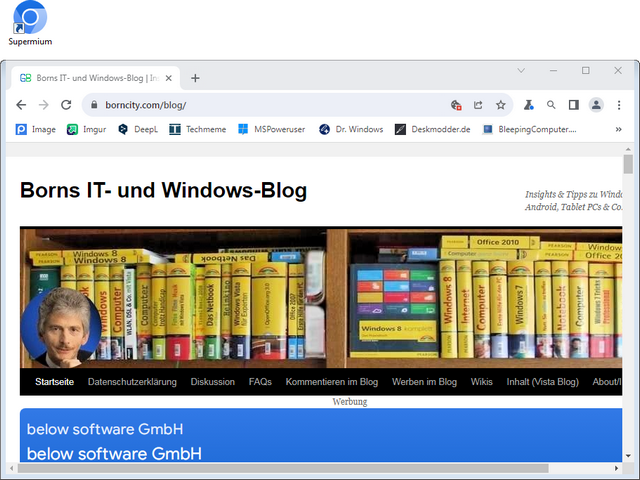The height and width of the screenshot is (480, 640).
Task: Toggle the side panel icon
Action: pyautogui.click(x=573, y=105)
